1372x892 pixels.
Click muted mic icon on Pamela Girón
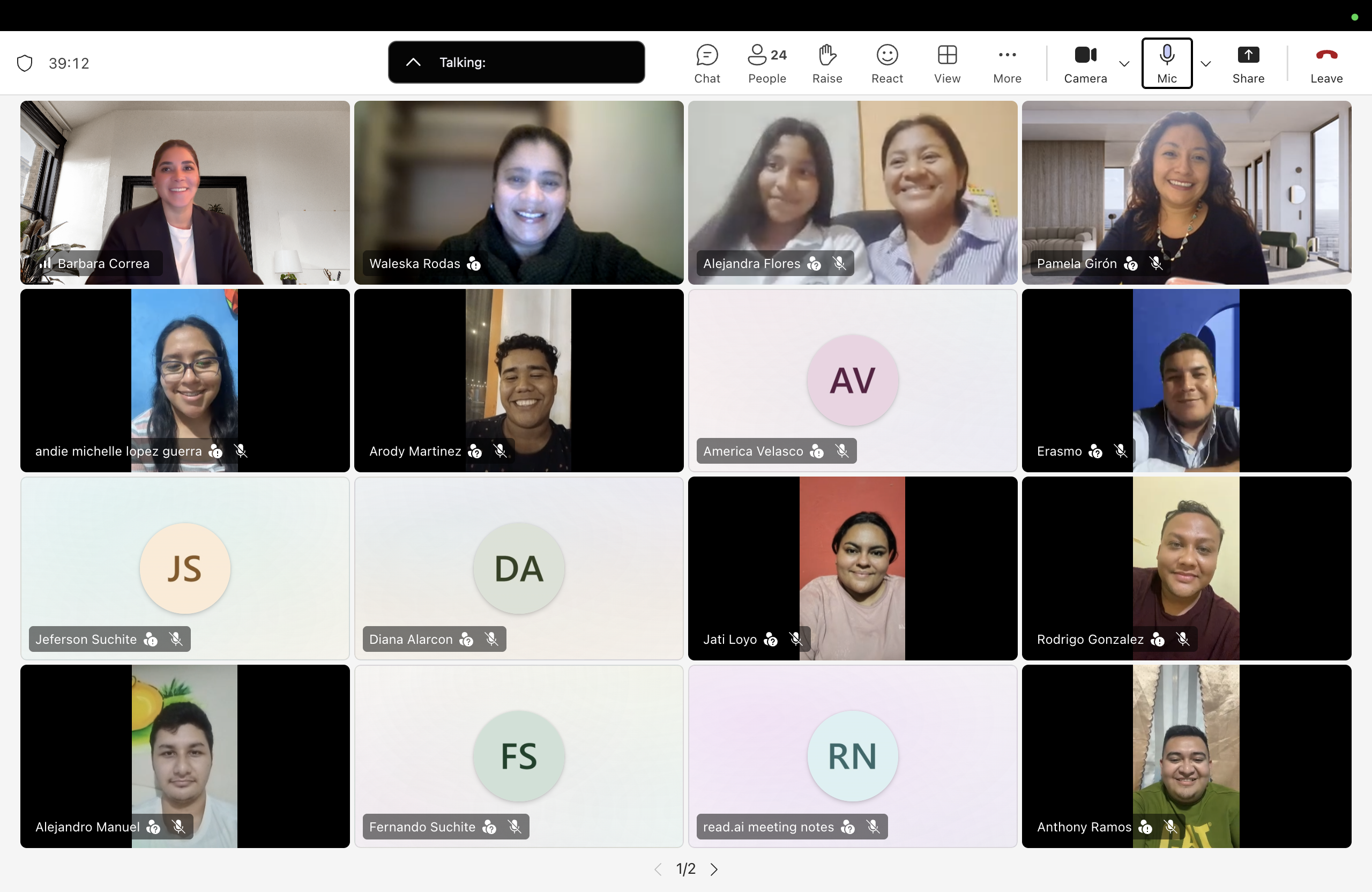[x=1155, y=264]
